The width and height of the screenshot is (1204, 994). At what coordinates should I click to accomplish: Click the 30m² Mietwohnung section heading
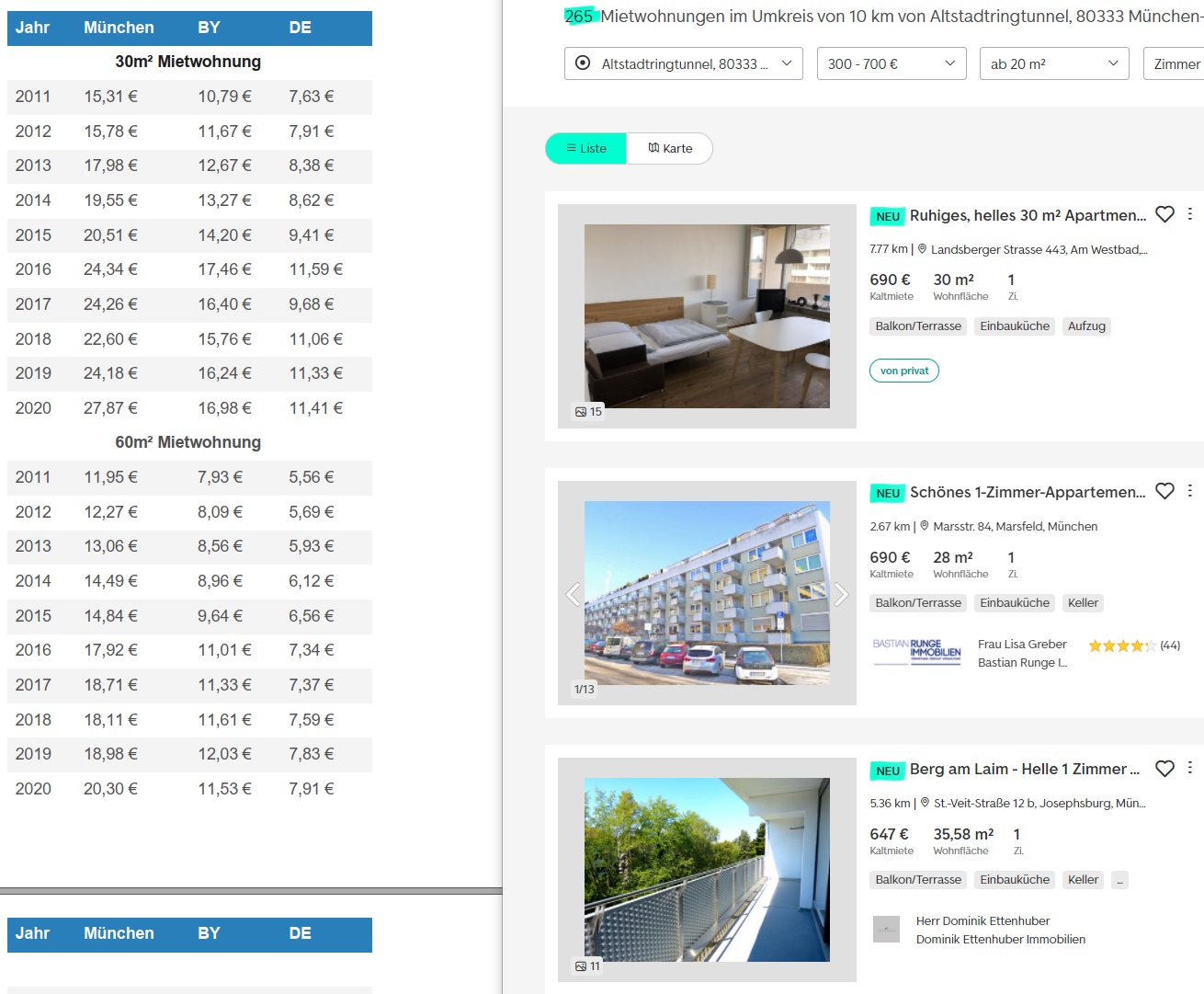[188, 62]
